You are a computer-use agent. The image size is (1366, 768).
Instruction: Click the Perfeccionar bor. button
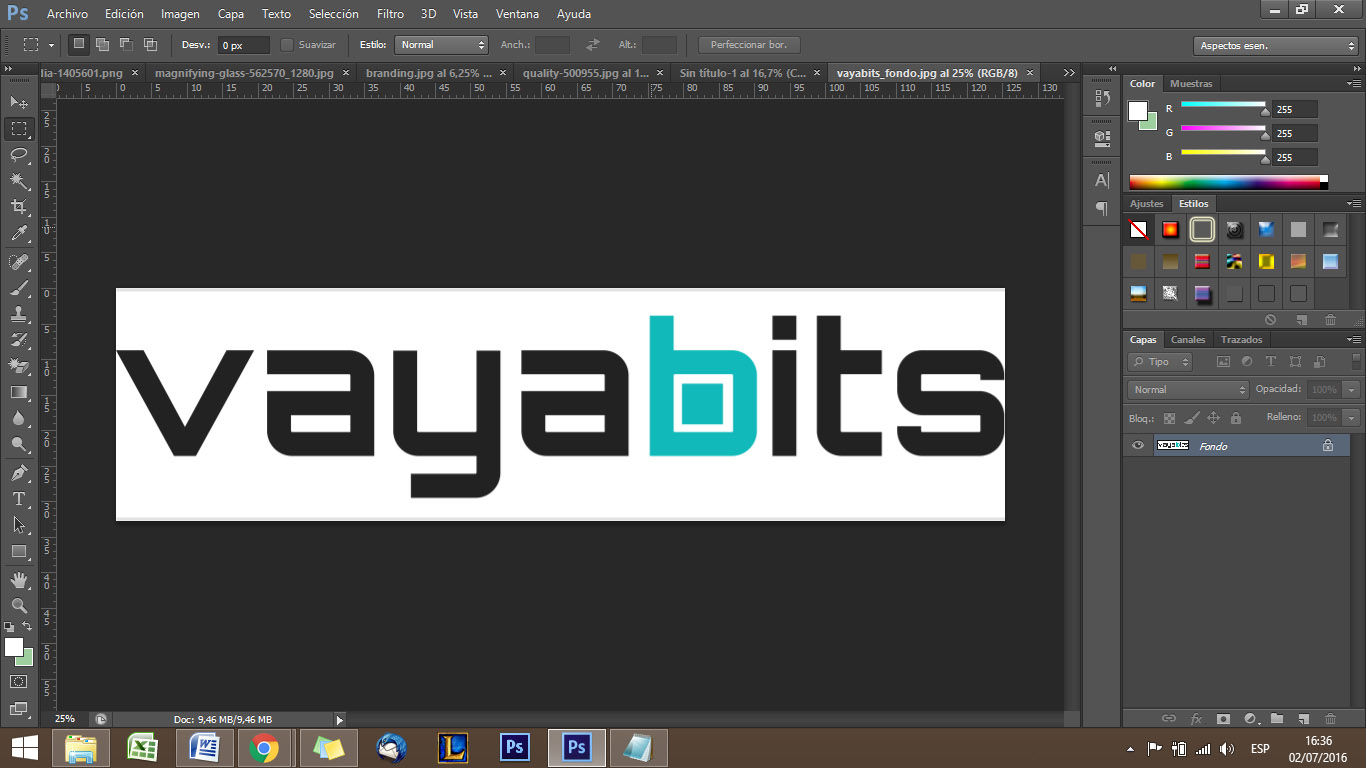pyautogui.click(x=749, y=45)
